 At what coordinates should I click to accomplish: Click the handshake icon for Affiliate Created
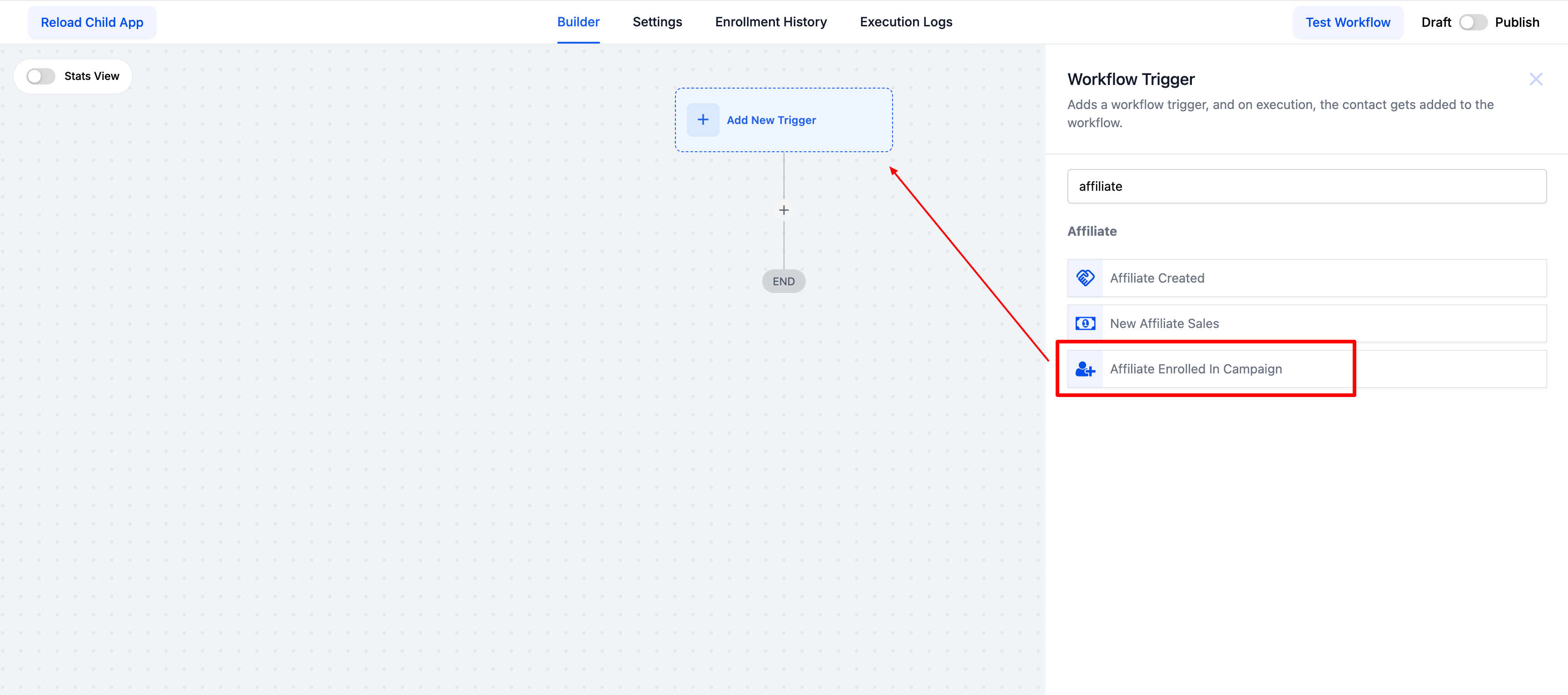pyautogui.click(x=1085, y=278)
